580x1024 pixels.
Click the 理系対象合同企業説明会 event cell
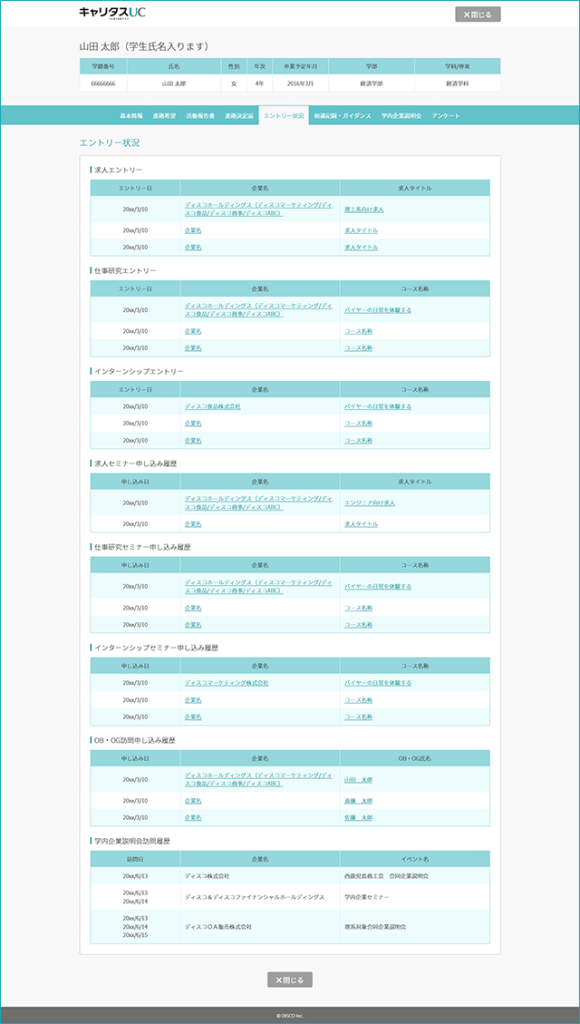pos(415,927)
